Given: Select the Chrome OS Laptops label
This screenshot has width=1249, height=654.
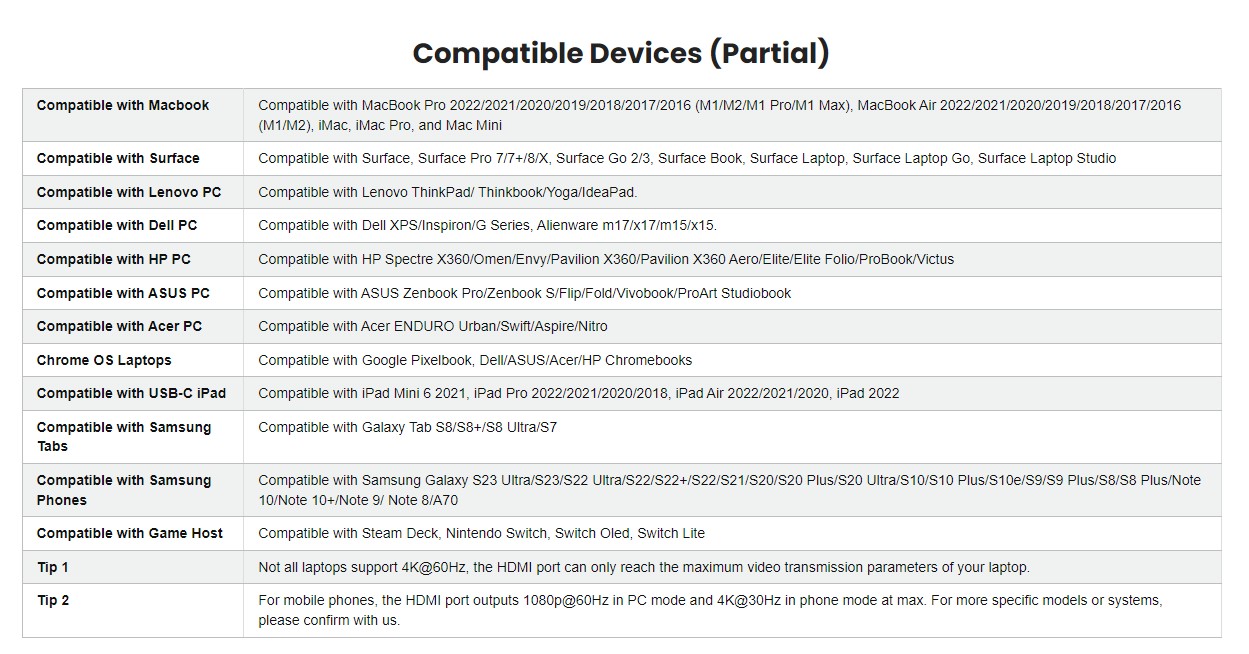Looking at the screenshot, I should (104, 360).
